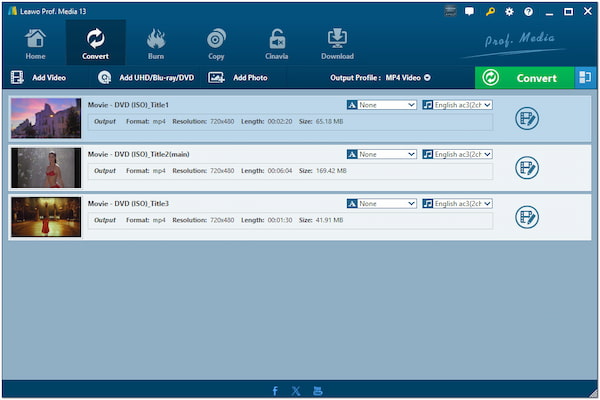Open settings via the gear icon
The width and height of the screenshot is (600, 400).
tap(509, 12)
